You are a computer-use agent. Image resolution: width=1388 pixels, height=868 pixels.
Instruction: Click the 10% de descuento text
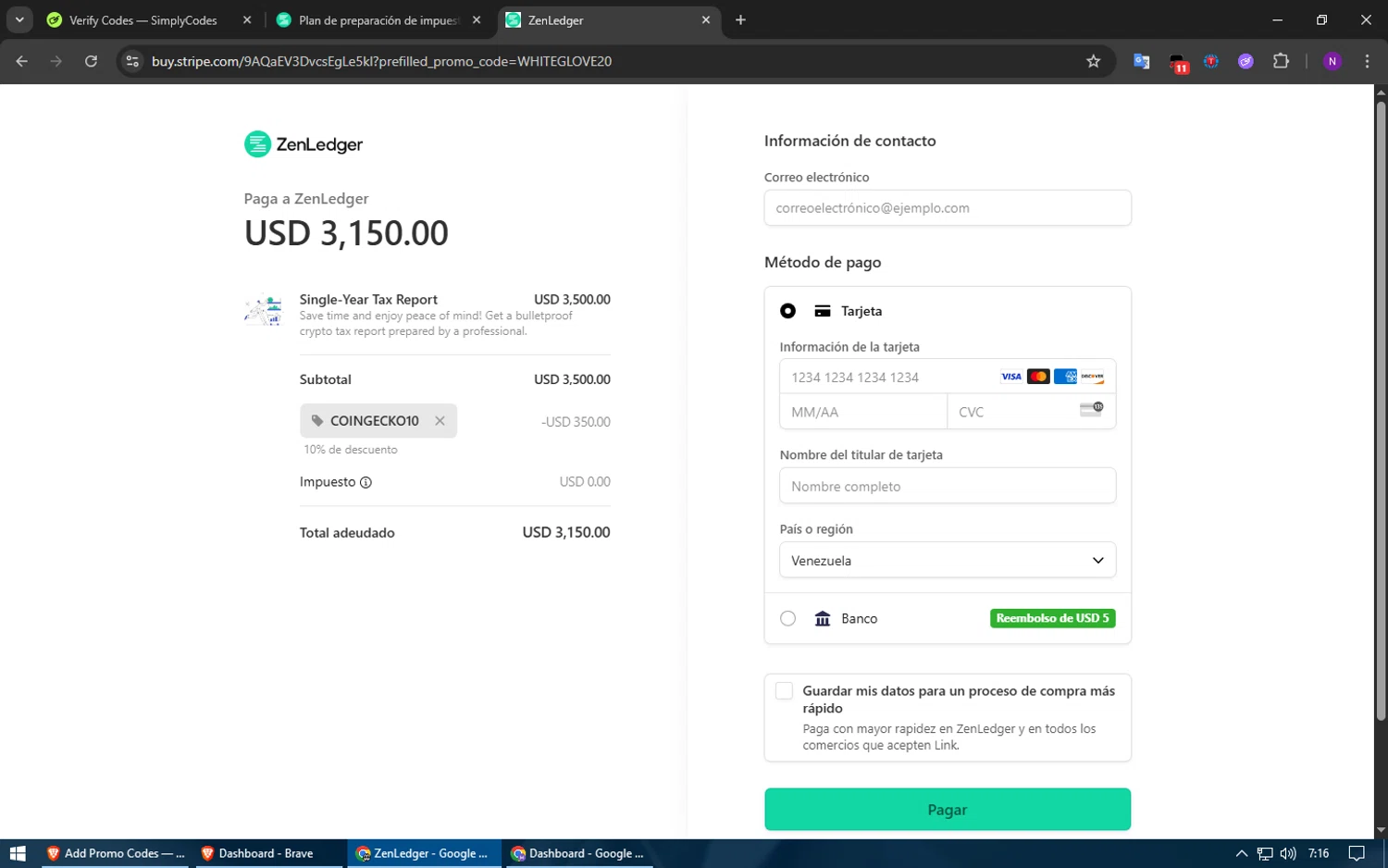coord(350,450)
